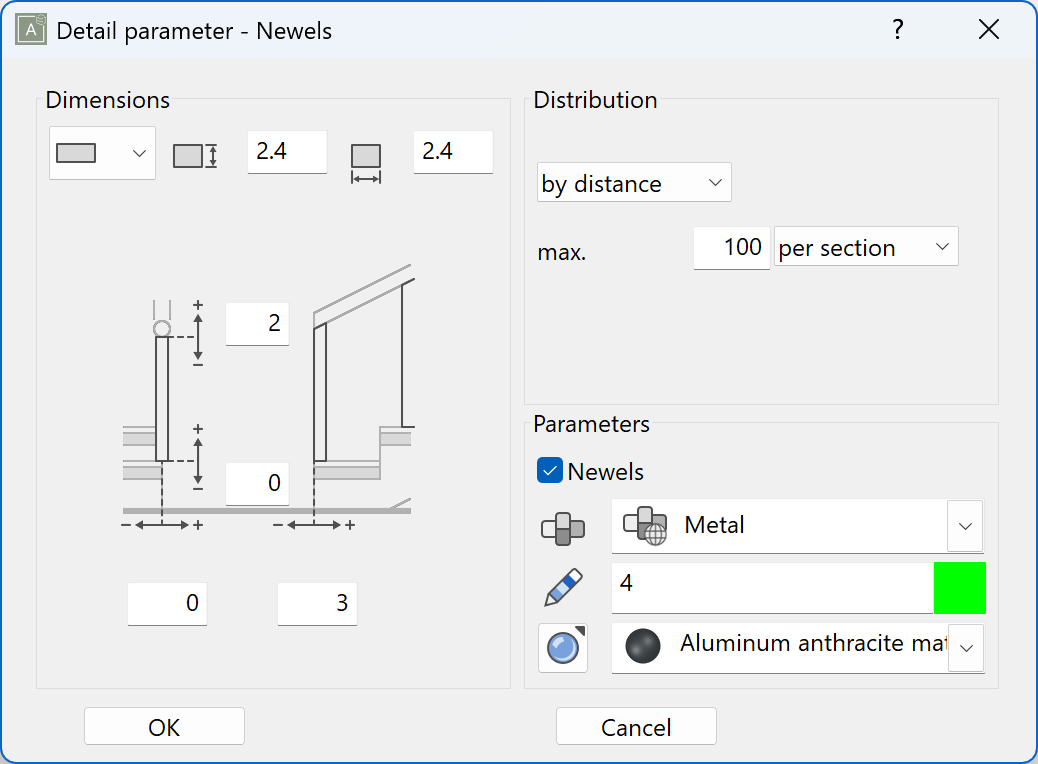Expand the Aluminum anthracite surface dropdown
The width and height of the screenshot is (1038, 764).
pos(965,648)
